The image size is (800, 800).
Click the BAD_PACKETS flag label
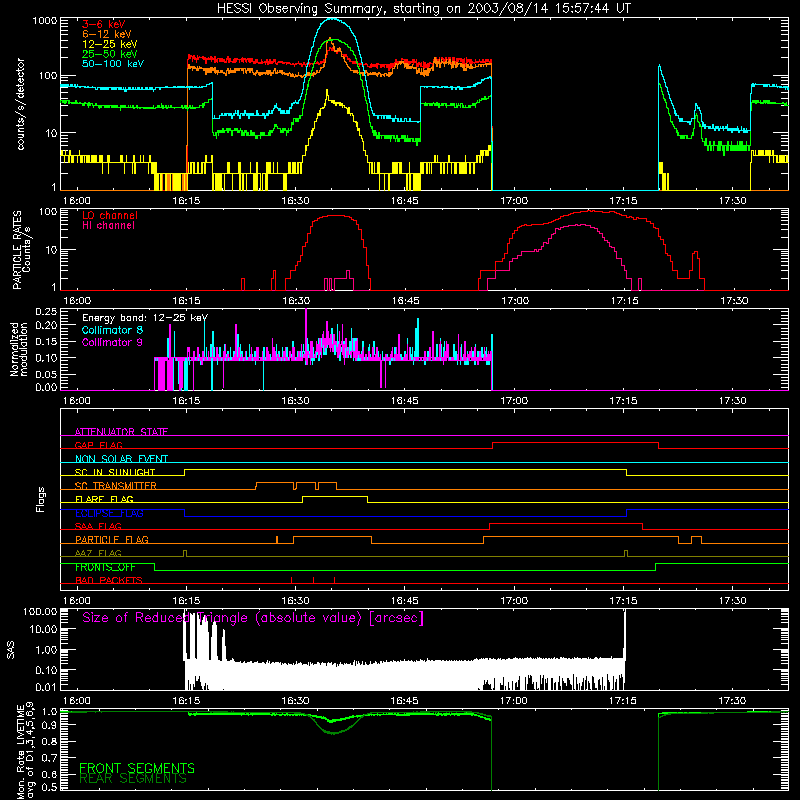[109, 580]
